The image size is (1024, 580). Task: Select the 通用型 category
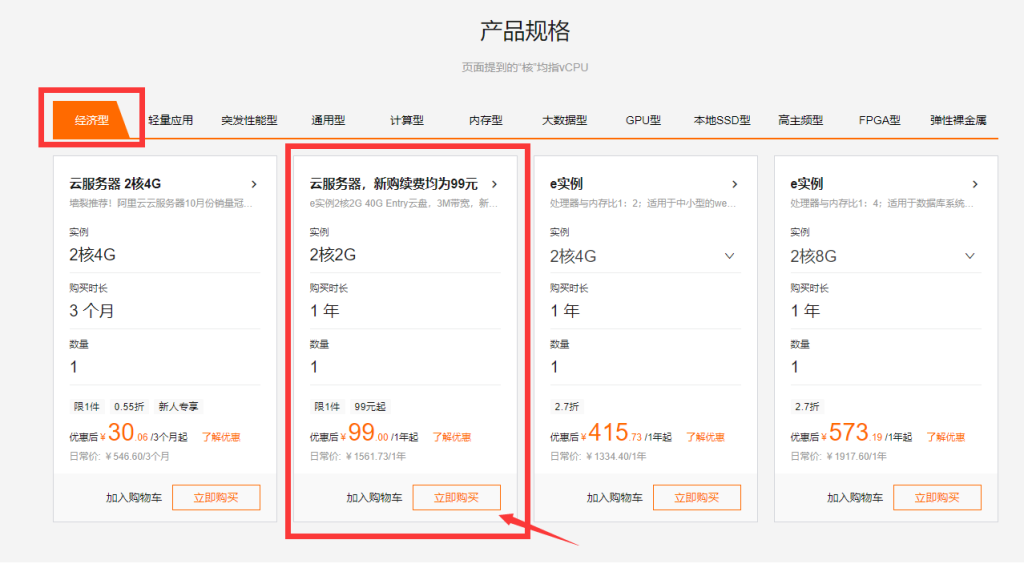[328, 118]
